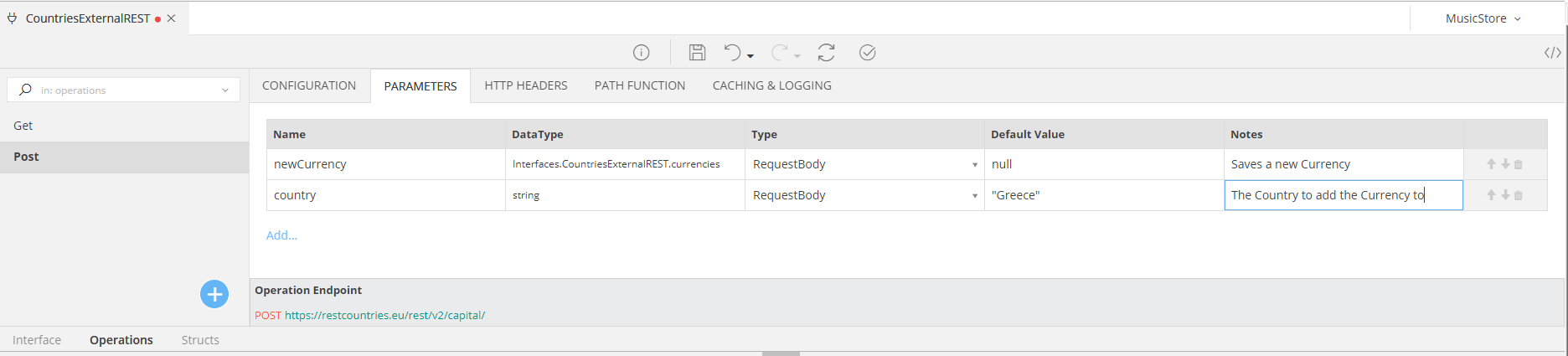Switch to the HTTP HEADERS tab
The width and height of the screenshot is (1568, 356).
(x=525, y=85)
